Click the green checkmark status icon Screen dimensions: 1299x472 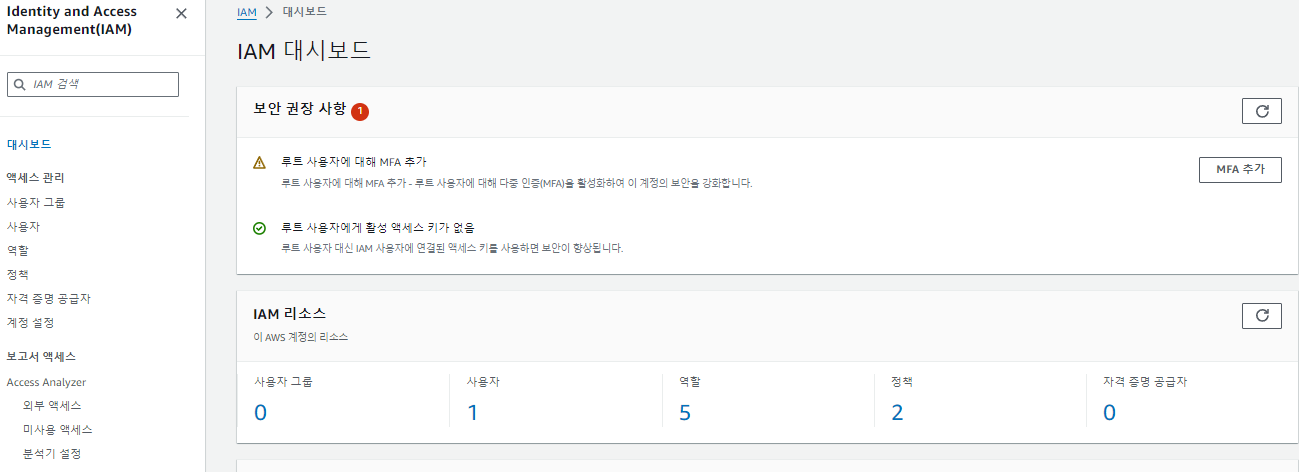(x=260, y=228)
